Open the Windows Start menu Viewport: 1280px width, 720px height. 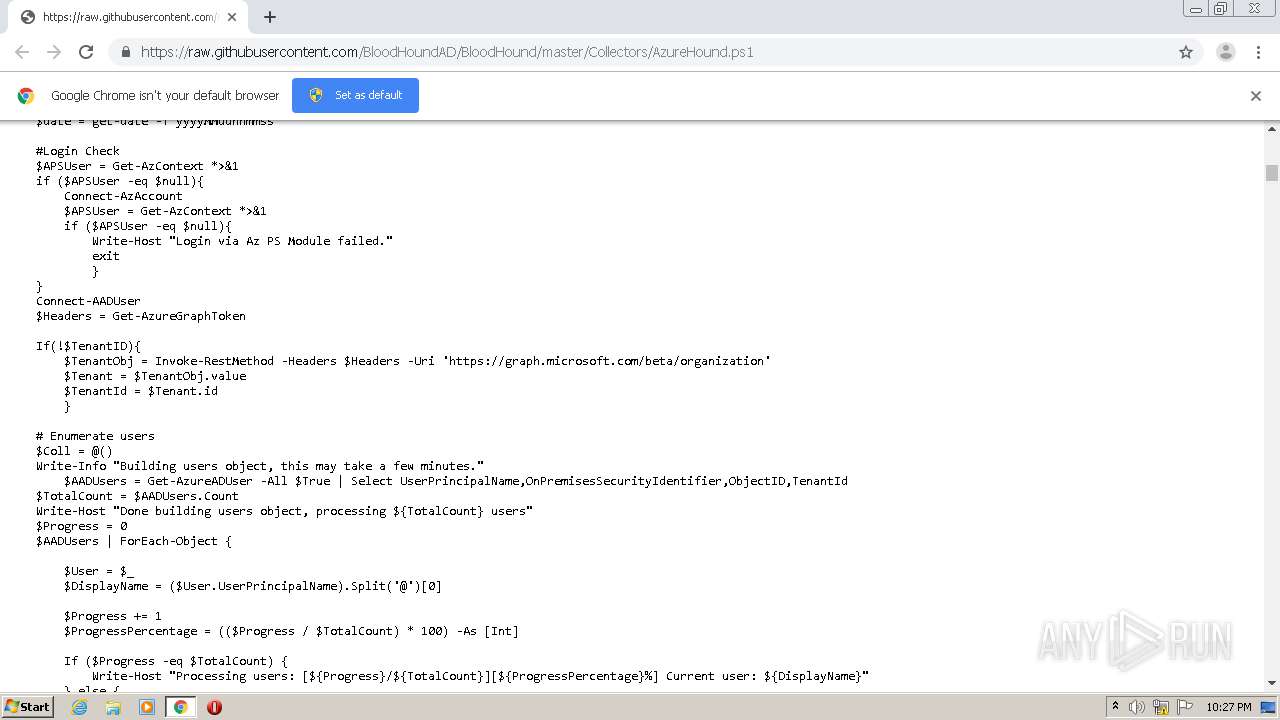pos(27,706)
